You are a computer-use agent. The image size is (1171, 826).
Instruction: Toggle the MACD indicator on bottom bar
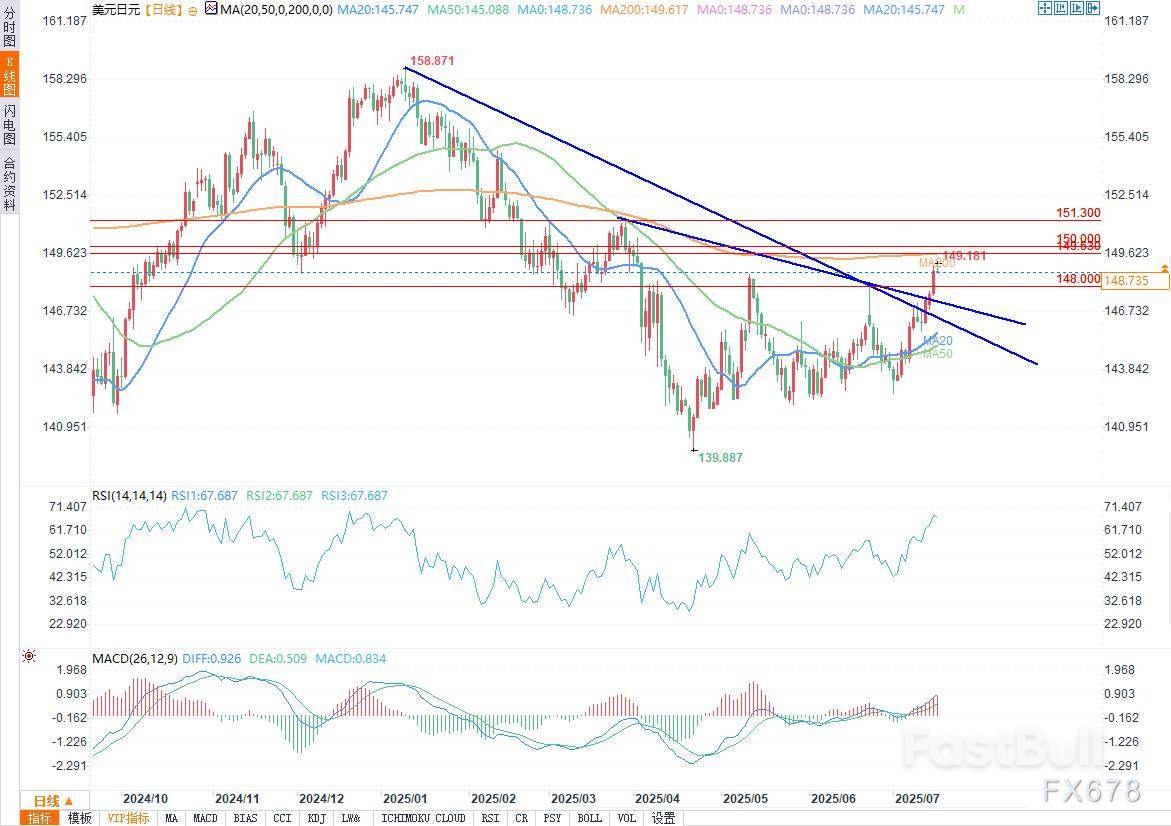click(x=205, y=818)
